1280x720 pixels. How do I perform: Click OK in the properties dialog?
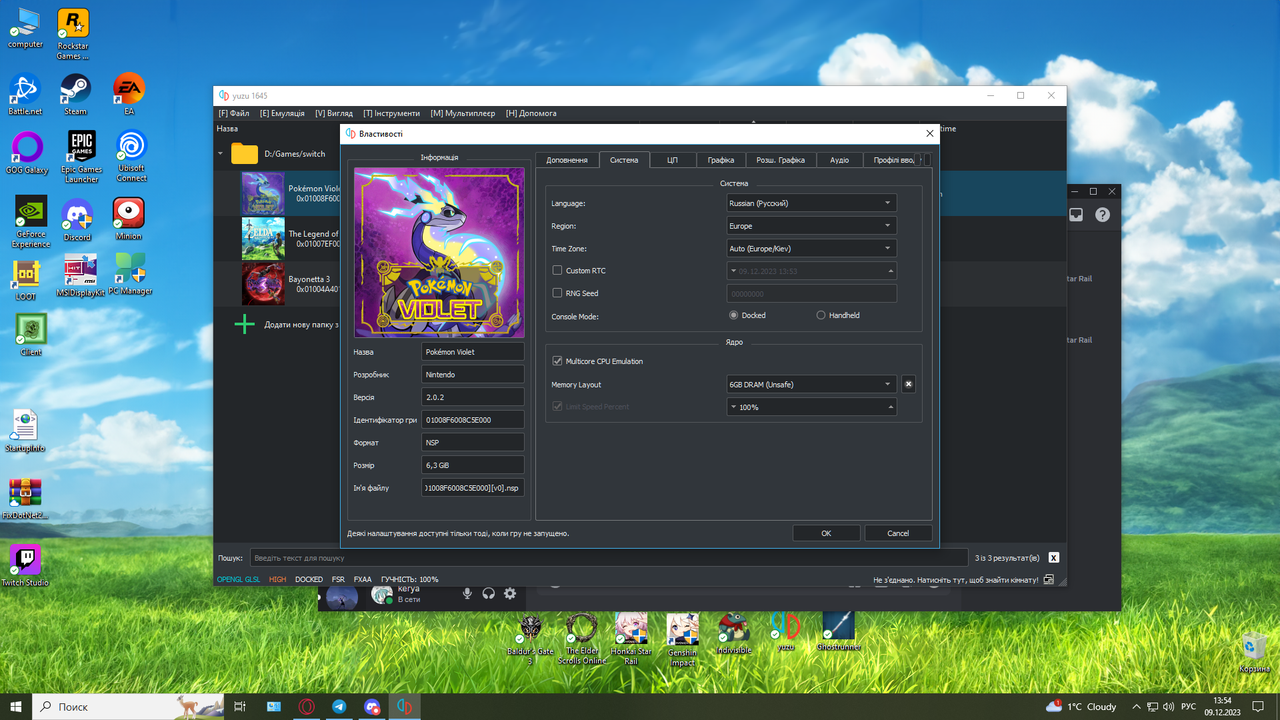(x=826, y=533)
